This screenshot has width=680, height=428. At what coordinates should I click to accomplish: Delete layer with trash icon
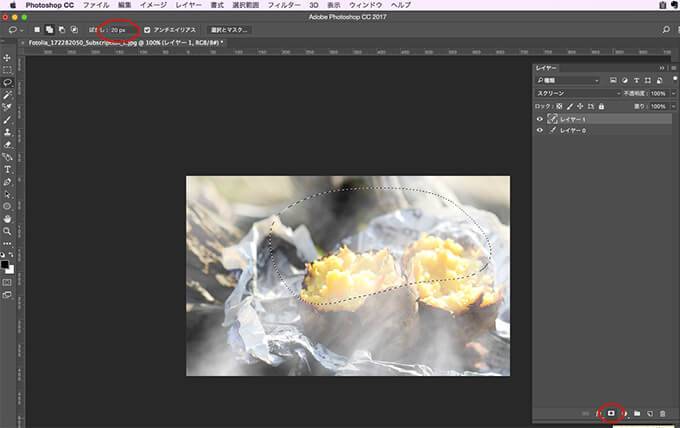pyautogui.click(x=662, y=413)
